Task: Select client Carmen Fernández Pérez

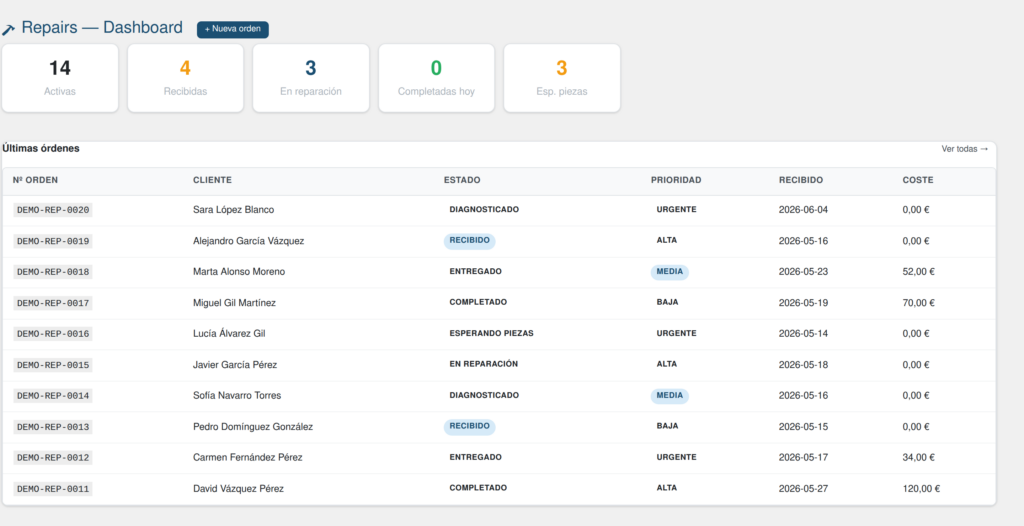Action: point(248,458)
